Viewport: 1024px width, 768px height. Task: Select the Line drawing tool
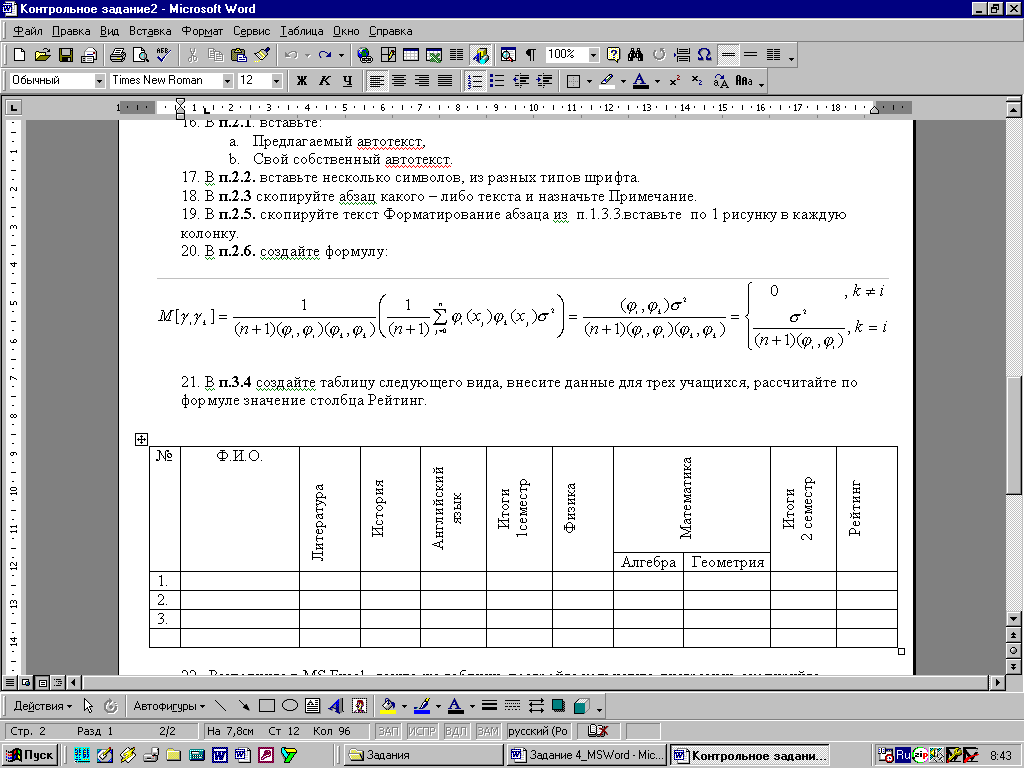click(x=221, y=706)
